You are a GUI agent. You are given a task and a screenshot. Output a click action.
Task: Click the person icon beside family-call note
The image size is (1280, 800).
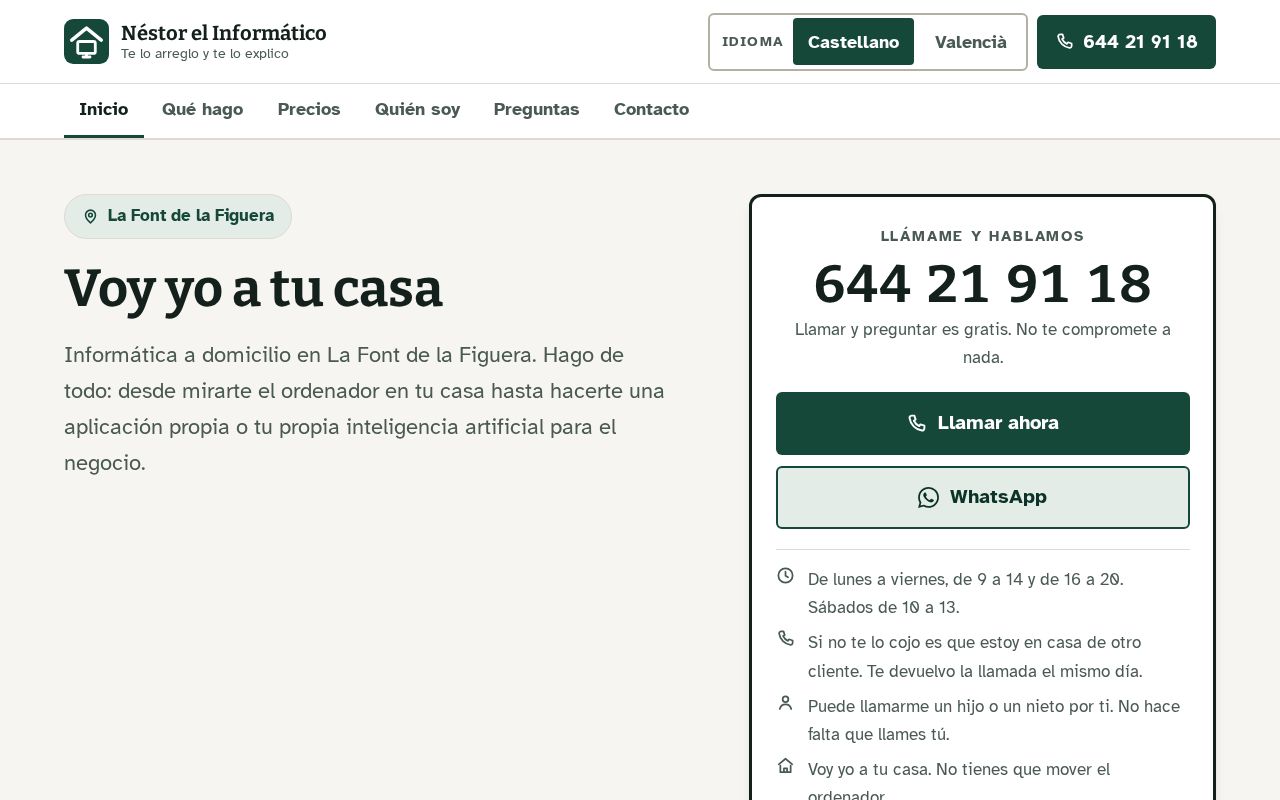(786, 703)
